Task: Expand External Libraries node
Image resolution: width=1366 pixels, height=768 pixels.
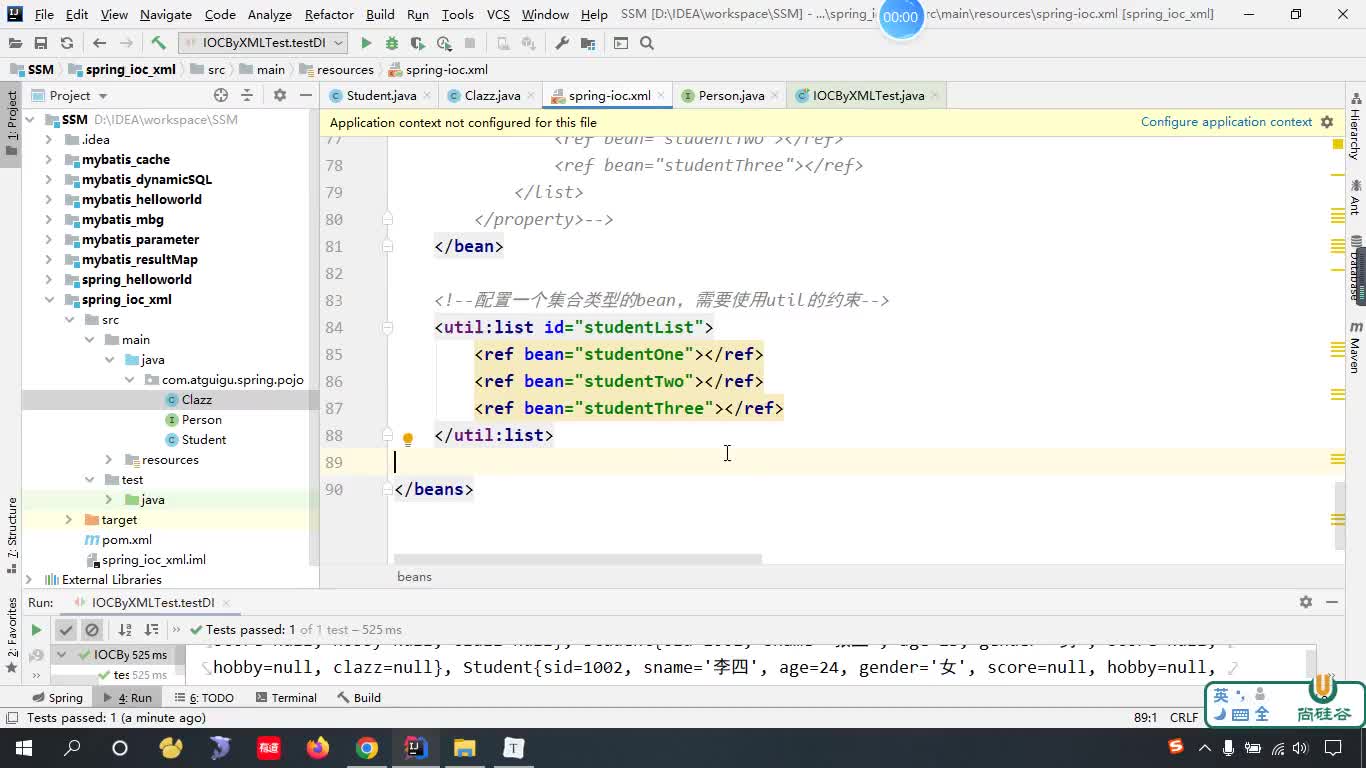Action: pos(28,580)
